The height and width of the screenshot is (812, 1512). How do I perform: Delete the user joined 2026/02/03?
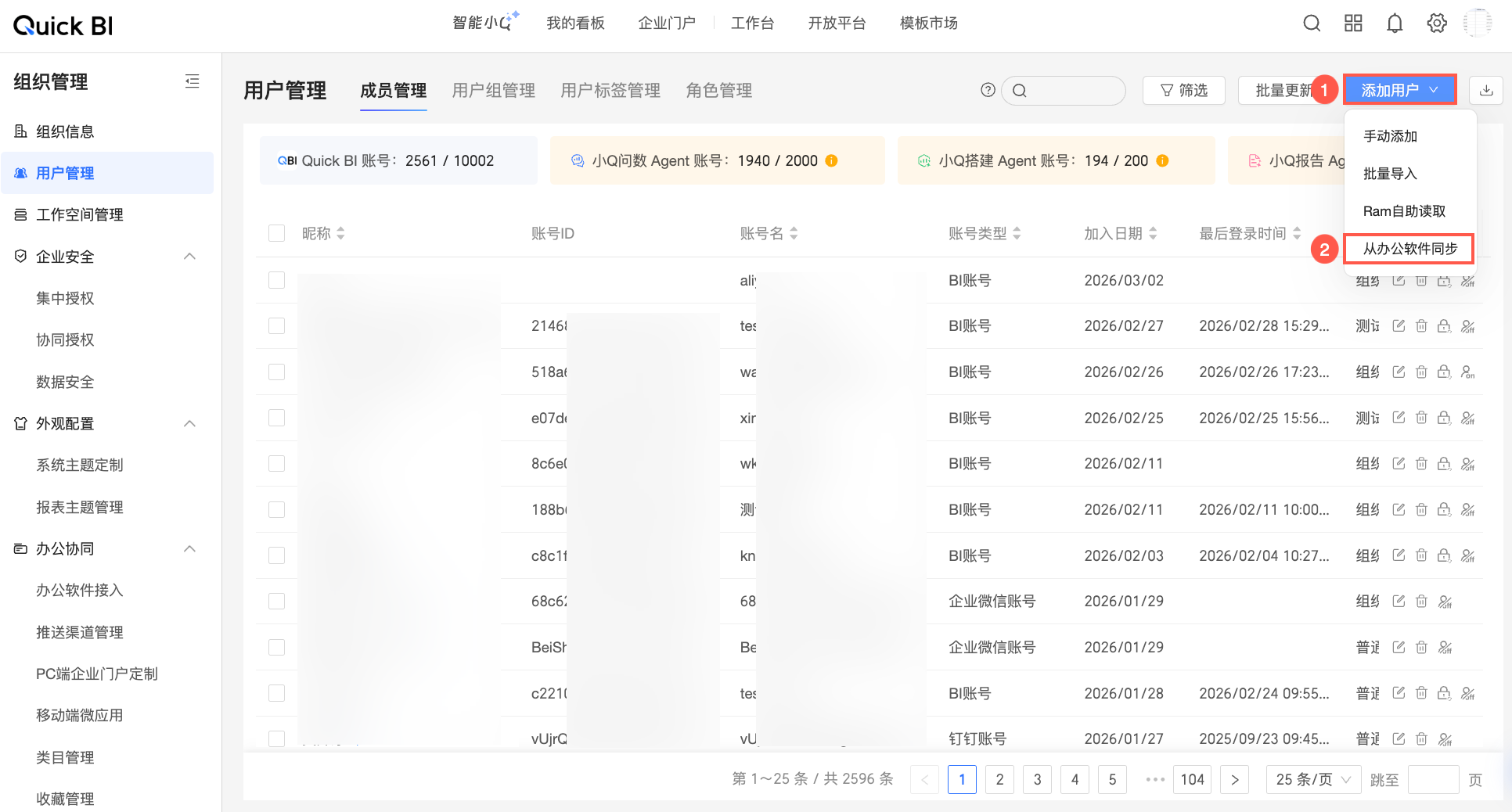(1421, 555)
